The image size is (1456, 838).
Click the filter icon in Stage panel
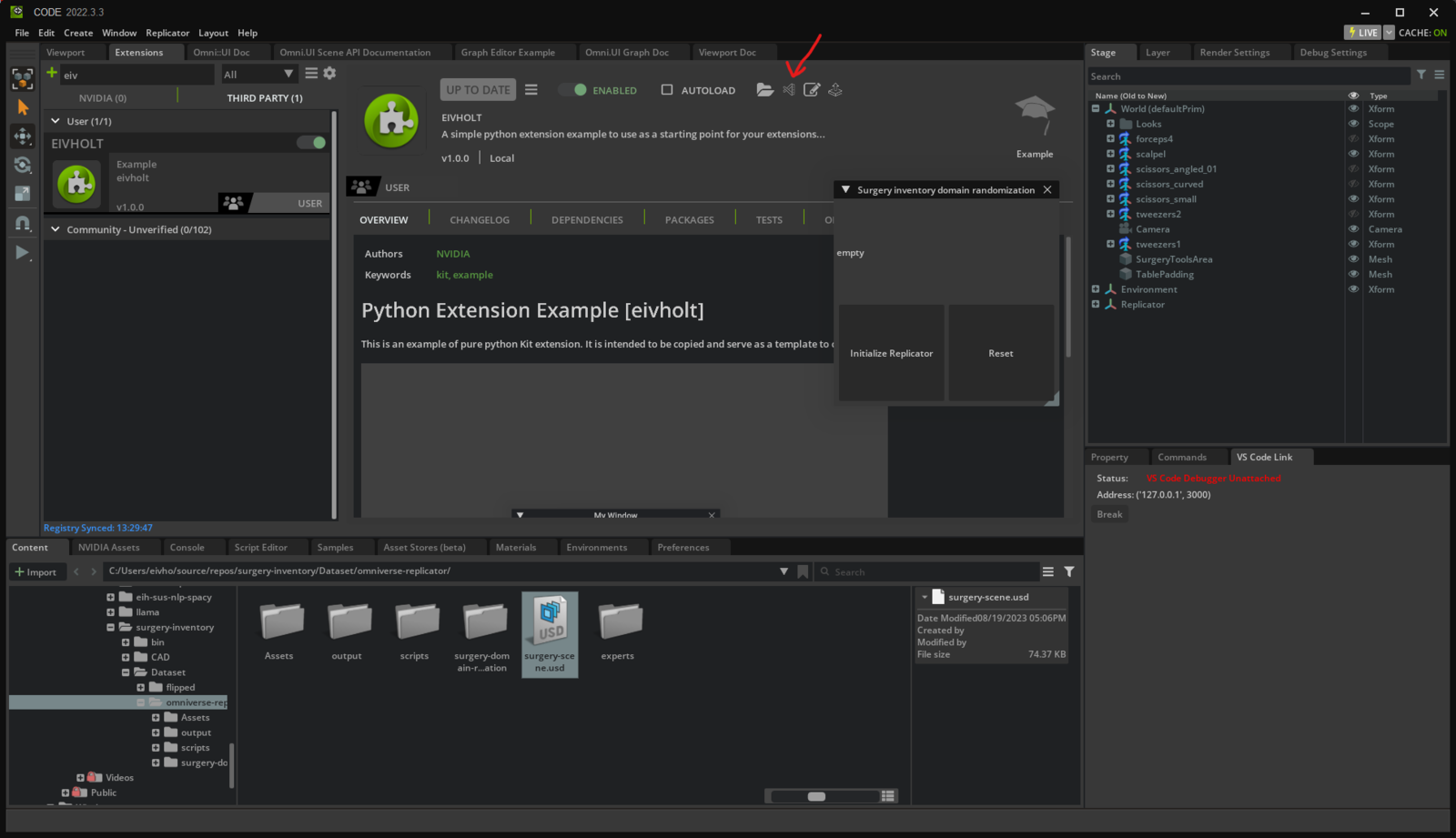coord(1421,75)
